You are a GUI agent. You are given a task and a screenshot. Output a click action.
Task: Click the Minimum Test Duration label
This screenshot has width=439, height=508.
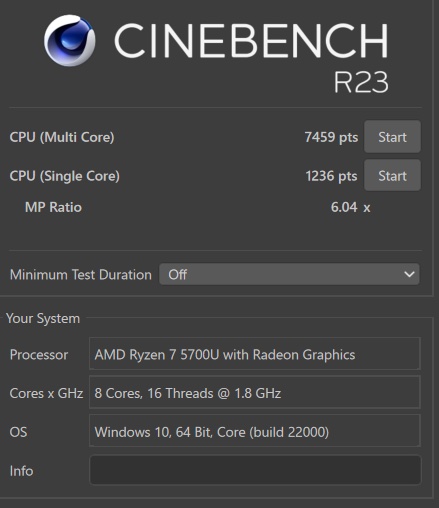click(81, 275)
